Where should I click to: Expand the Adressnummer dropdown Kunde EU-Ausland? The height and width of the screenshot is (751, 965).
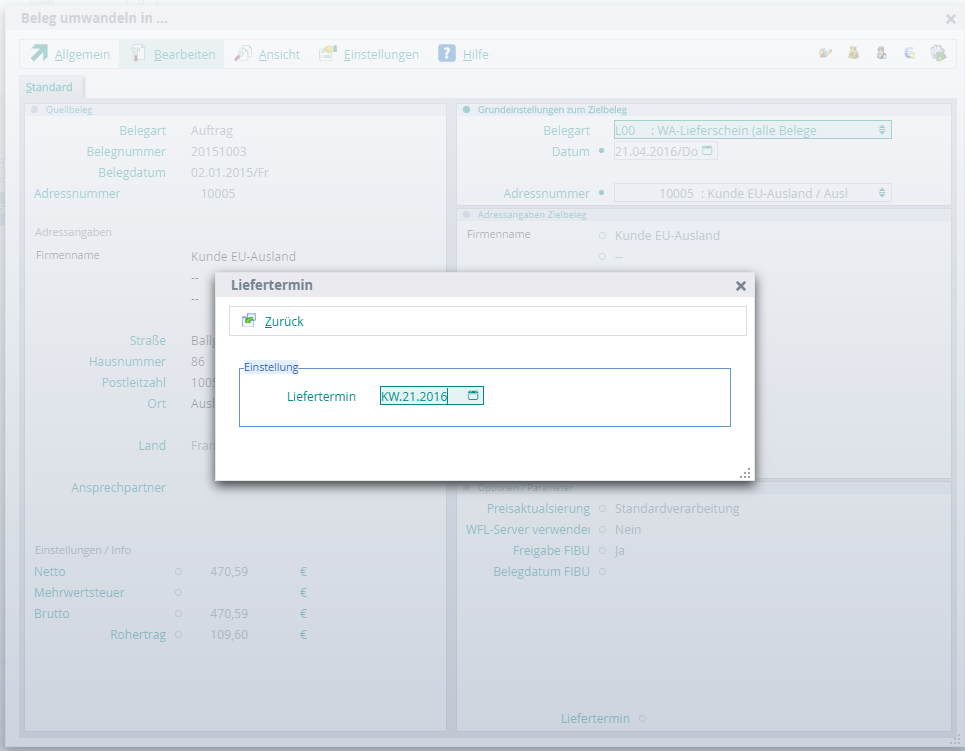881,193
